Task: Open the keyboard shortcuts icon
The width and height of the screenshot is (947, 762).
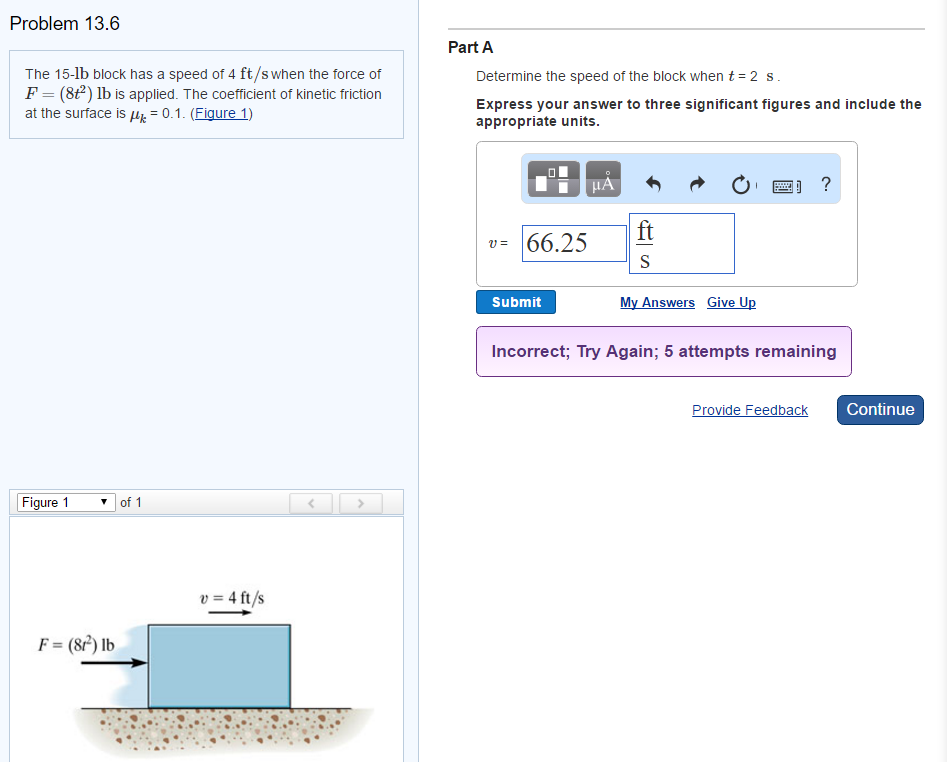Action: click(785, 184)
